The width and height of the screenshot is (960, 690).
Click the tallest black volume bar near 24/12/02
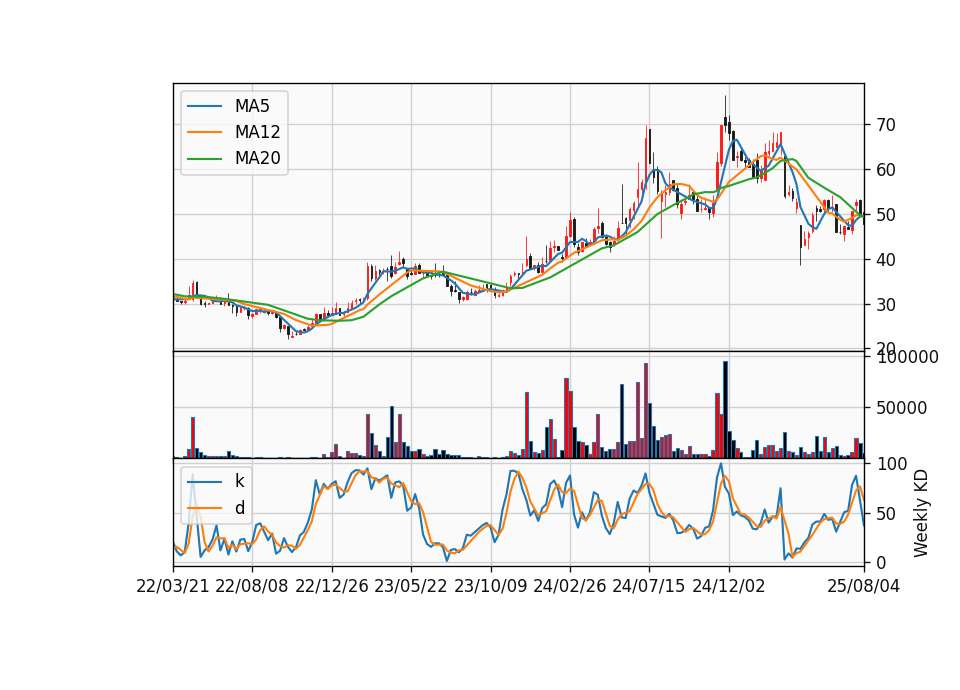(726, 410)
